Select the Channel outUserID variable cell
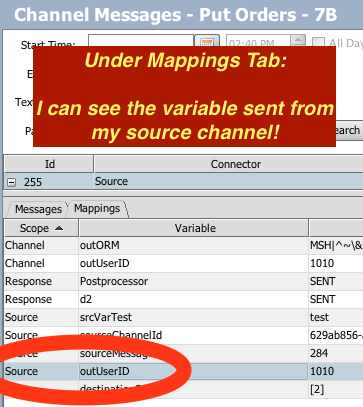The width and height of the screenshot is (363, 407). (194, 263)
